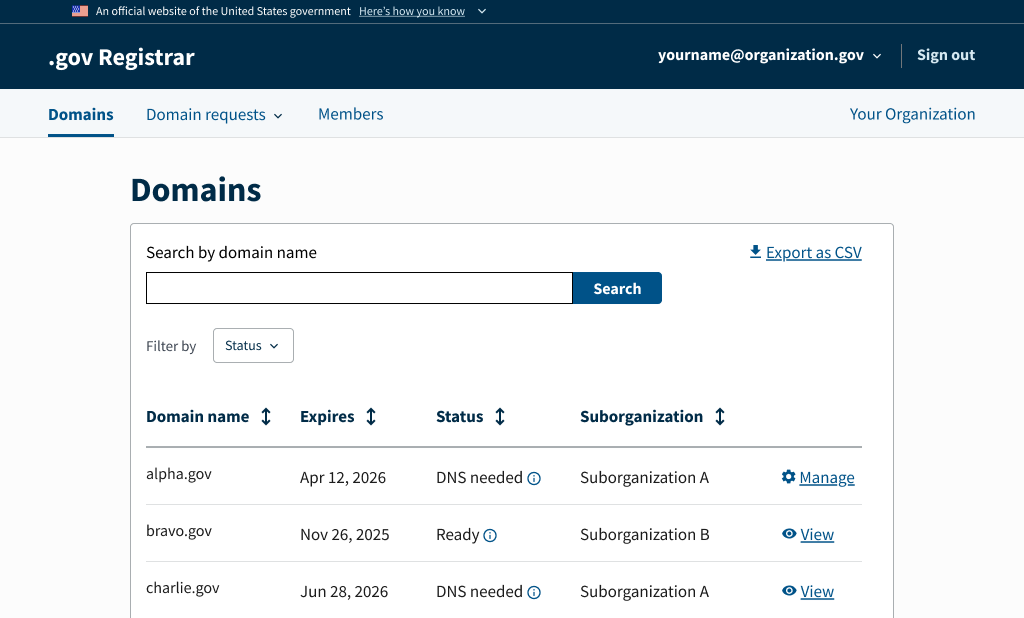Click the US flag icon in banner
Screen dimensions: 1024x618
point(80,11)
